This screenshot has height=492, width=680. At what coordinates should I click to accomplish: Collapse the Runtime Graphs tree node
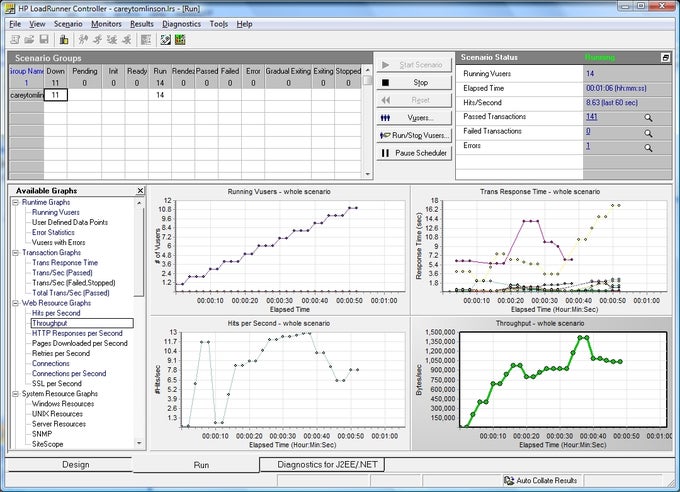pos(15,202)
